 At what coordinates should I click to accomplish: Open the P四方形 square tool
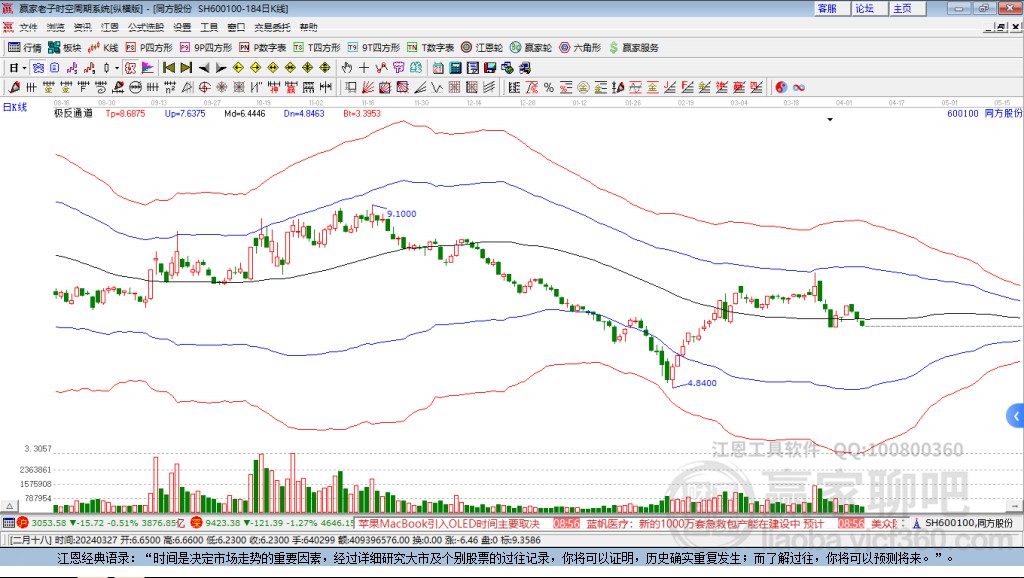click(x=149, y=48)
